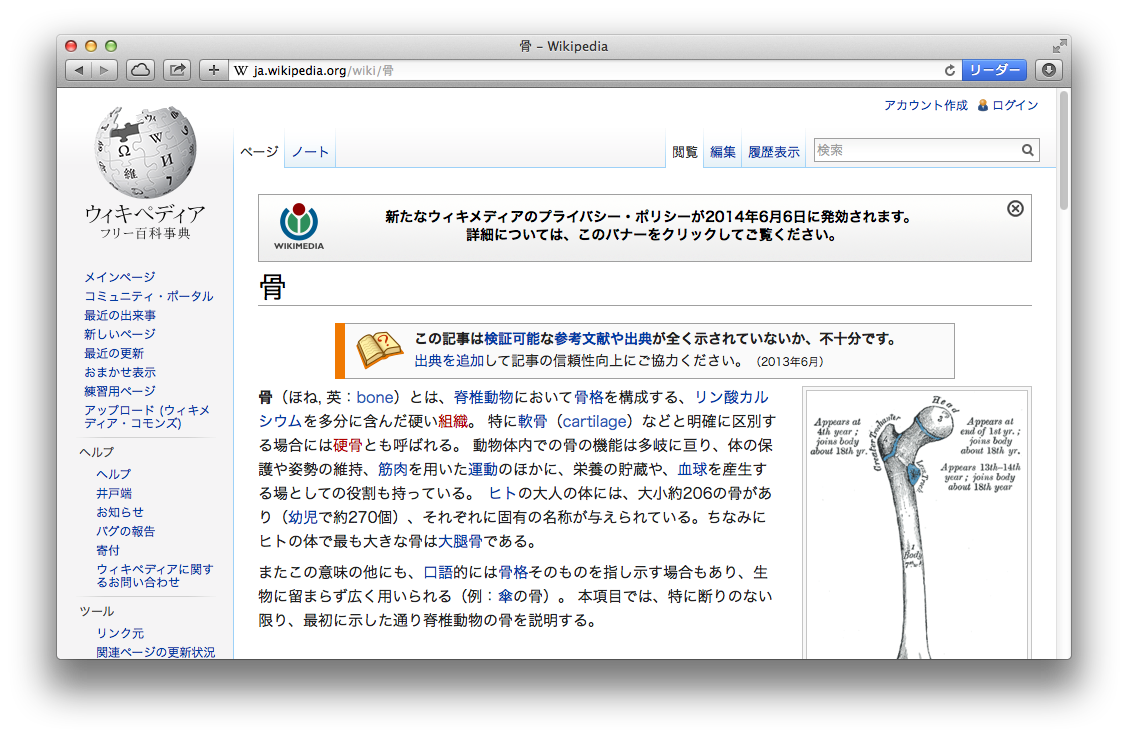Open the blue ヘルプ link under ヘルプ heading
Viewport: 1128px width, 738px height.
click(114, 474)
